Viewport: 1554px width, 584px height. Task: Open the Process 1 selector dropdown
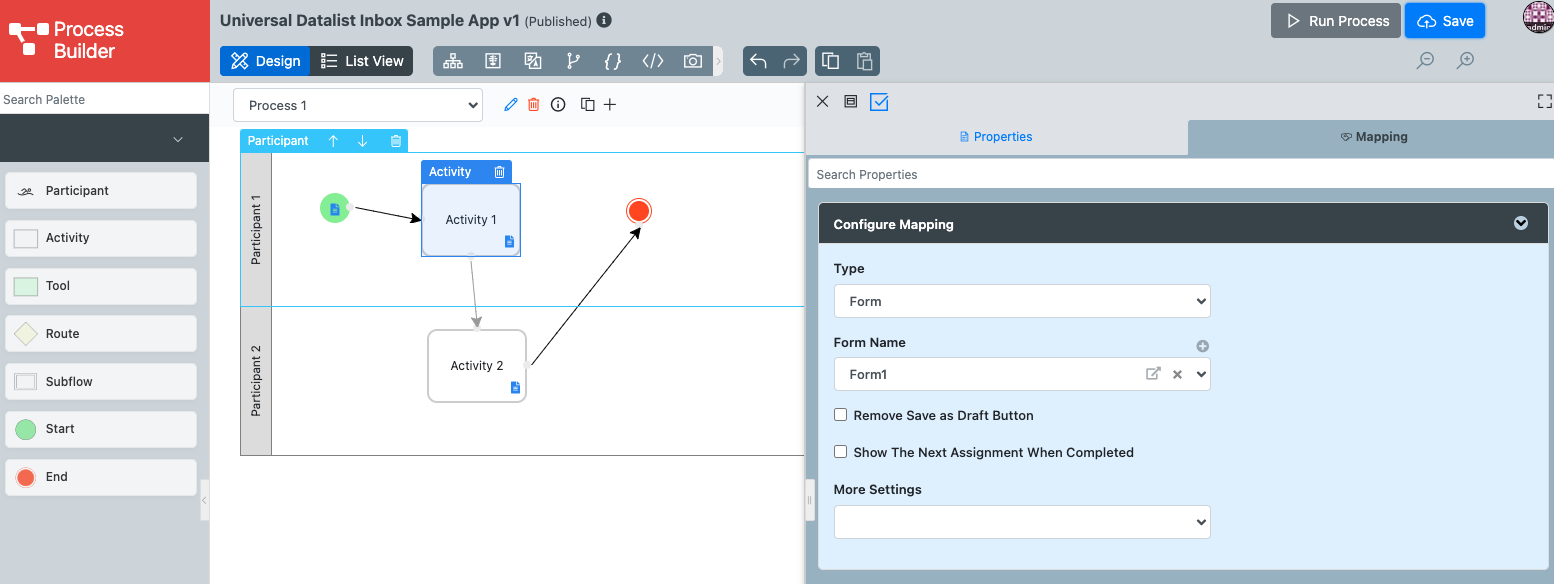(358, 105)
